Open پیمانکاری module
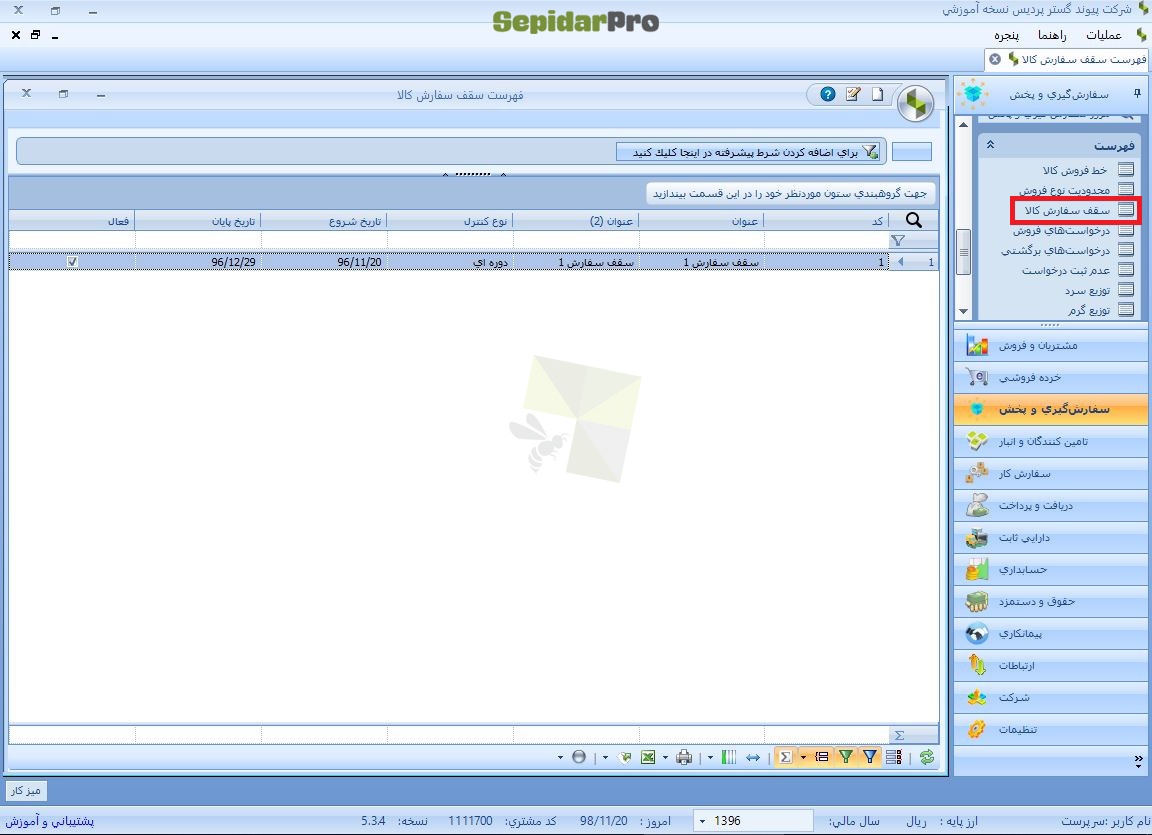The image size is (1152, 835). click(x=1051, y=633)
